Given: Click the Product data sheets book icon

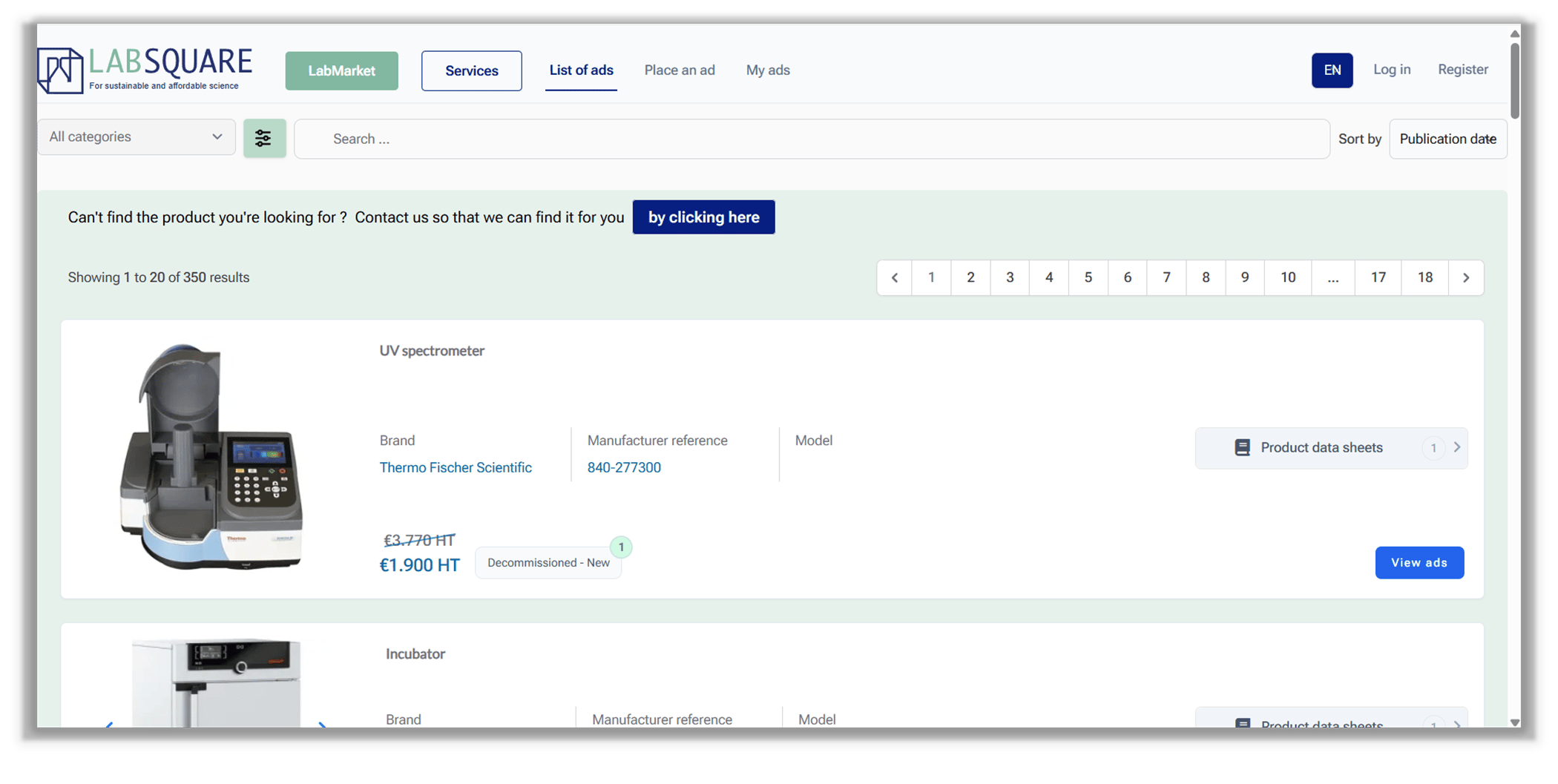Looking at the screenshot, I should click(1242, 447).
